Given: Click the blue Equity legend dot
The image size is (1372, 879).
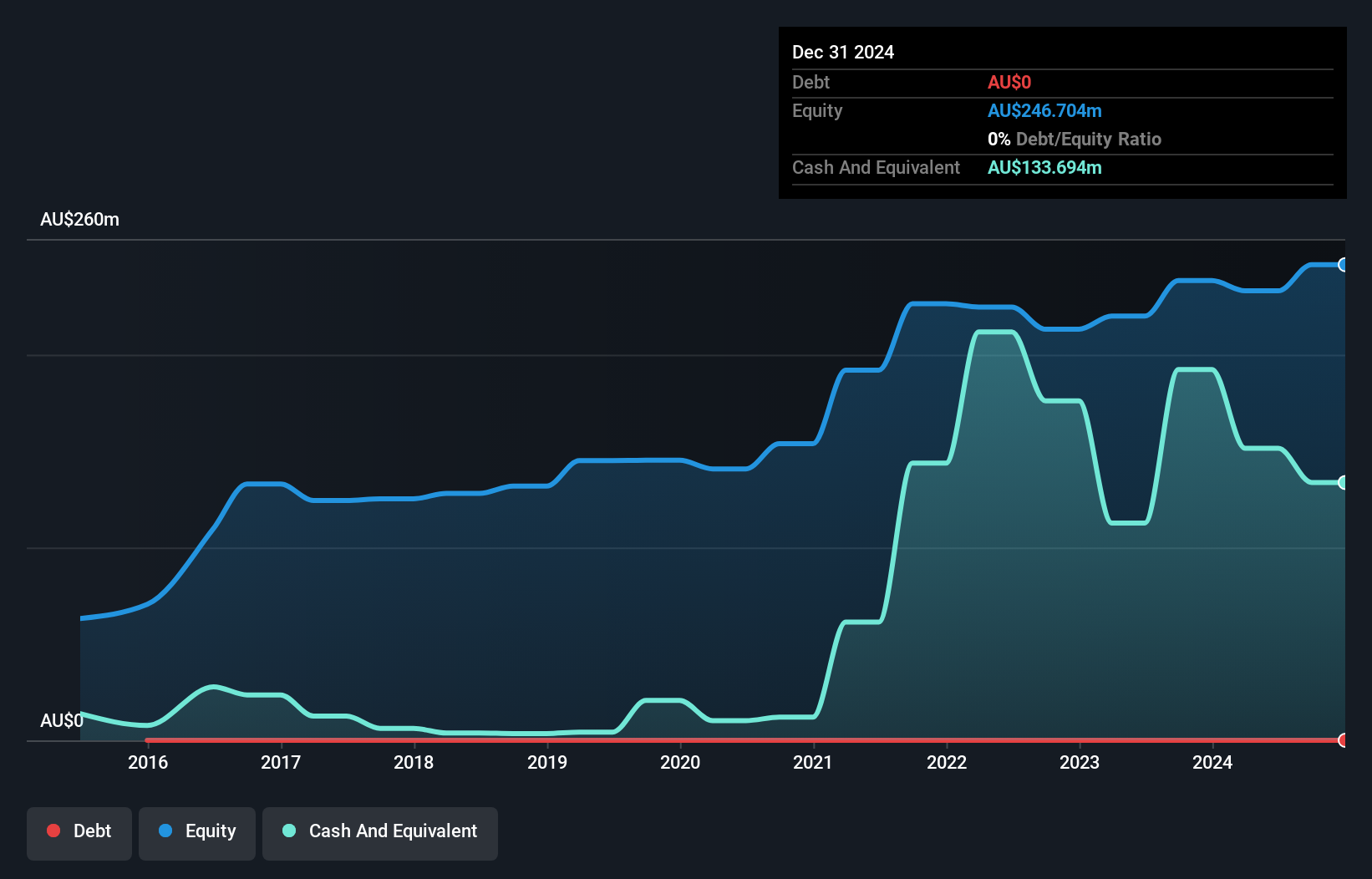Looking at the screenshot, I should point(165,831).
